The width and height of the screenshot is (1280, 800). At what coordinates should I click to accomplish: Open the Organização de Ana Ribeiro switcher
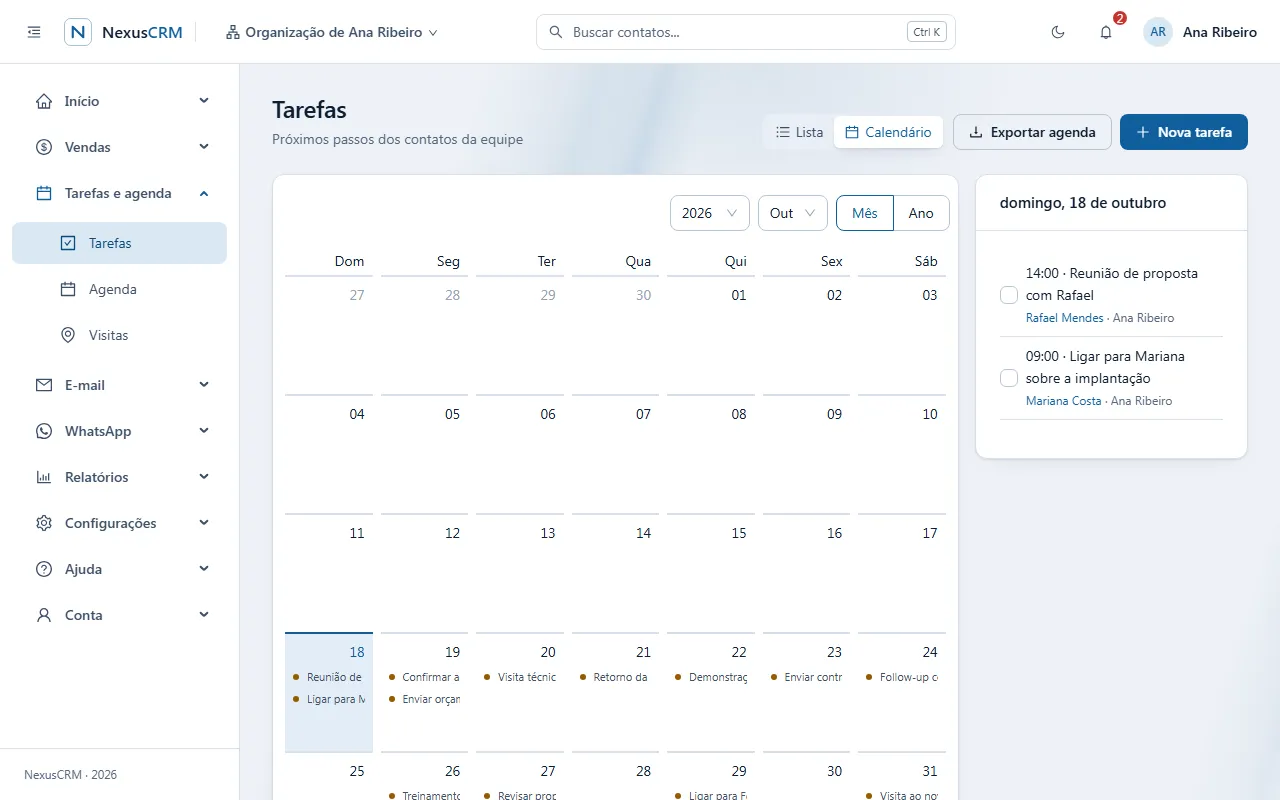pos(332,32)
